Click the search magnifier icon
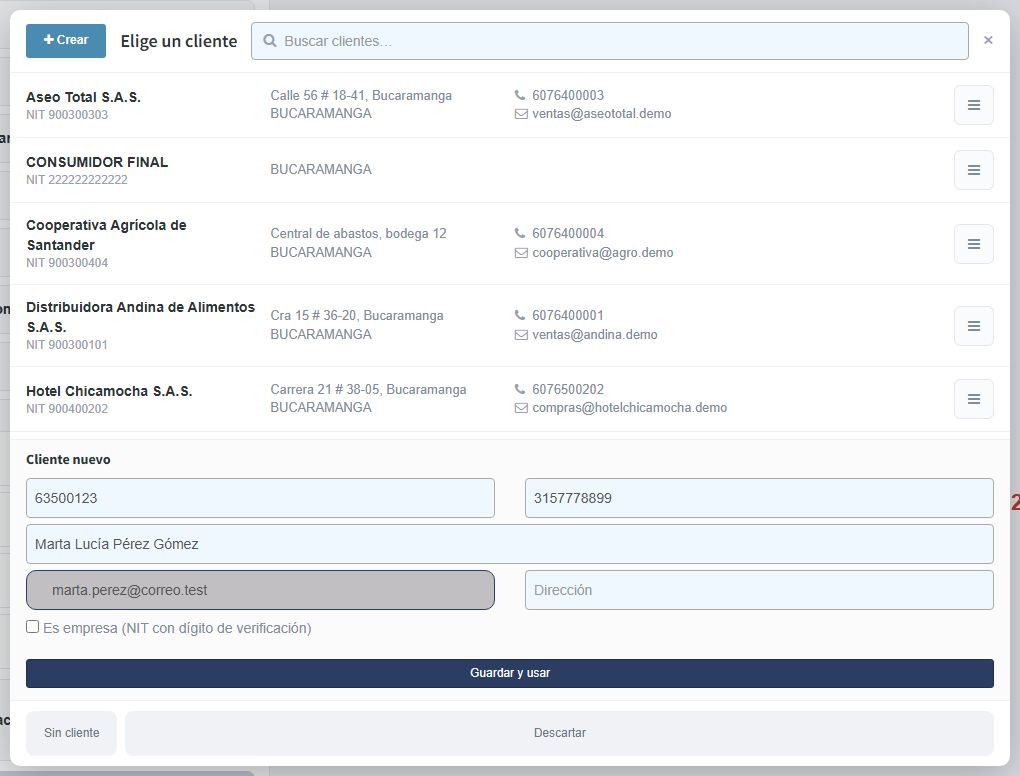 (x=269, y=41)
